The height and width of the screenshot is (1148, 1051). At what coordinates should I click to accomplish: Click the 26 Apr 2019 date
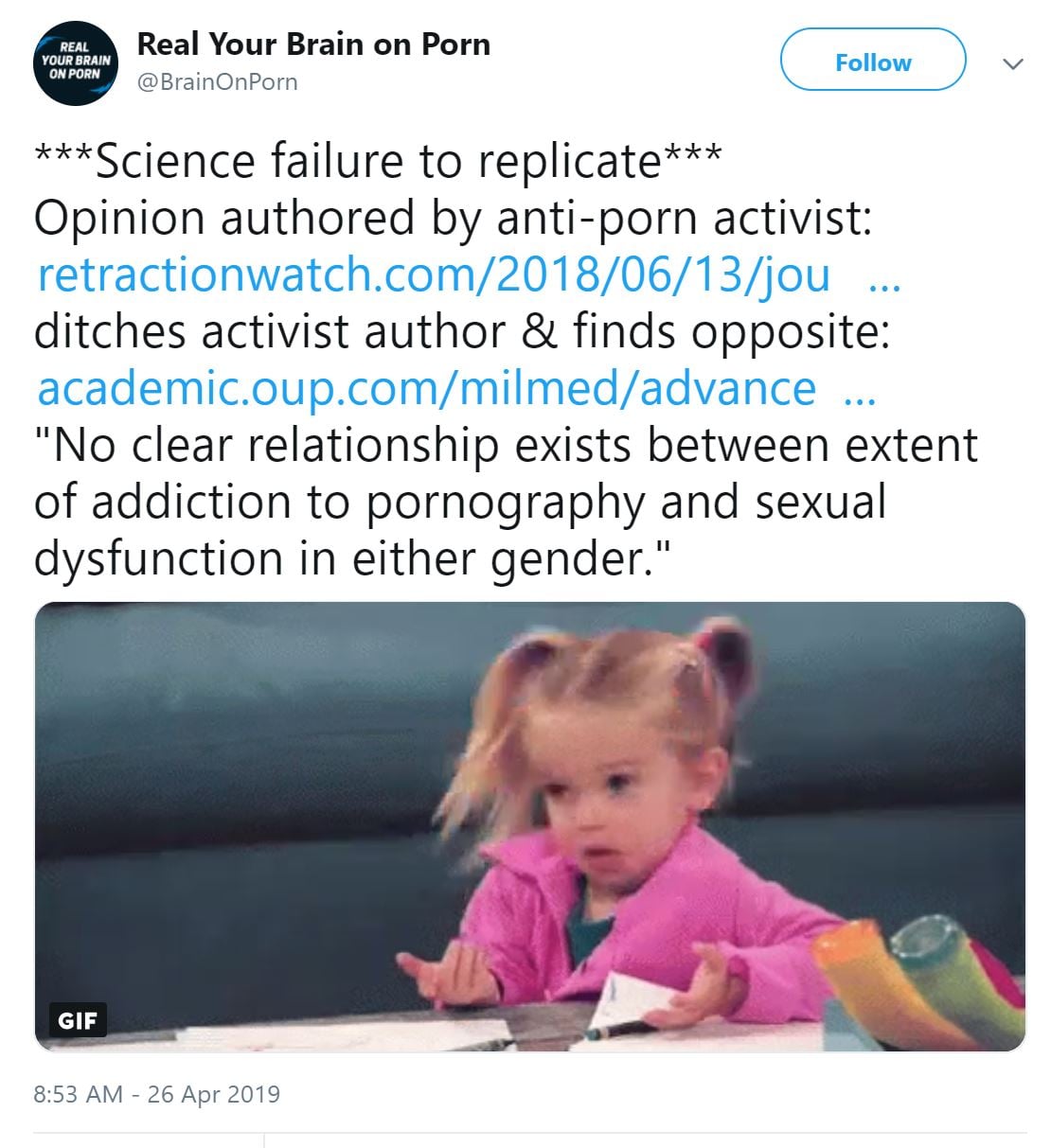pos(214,1094)
